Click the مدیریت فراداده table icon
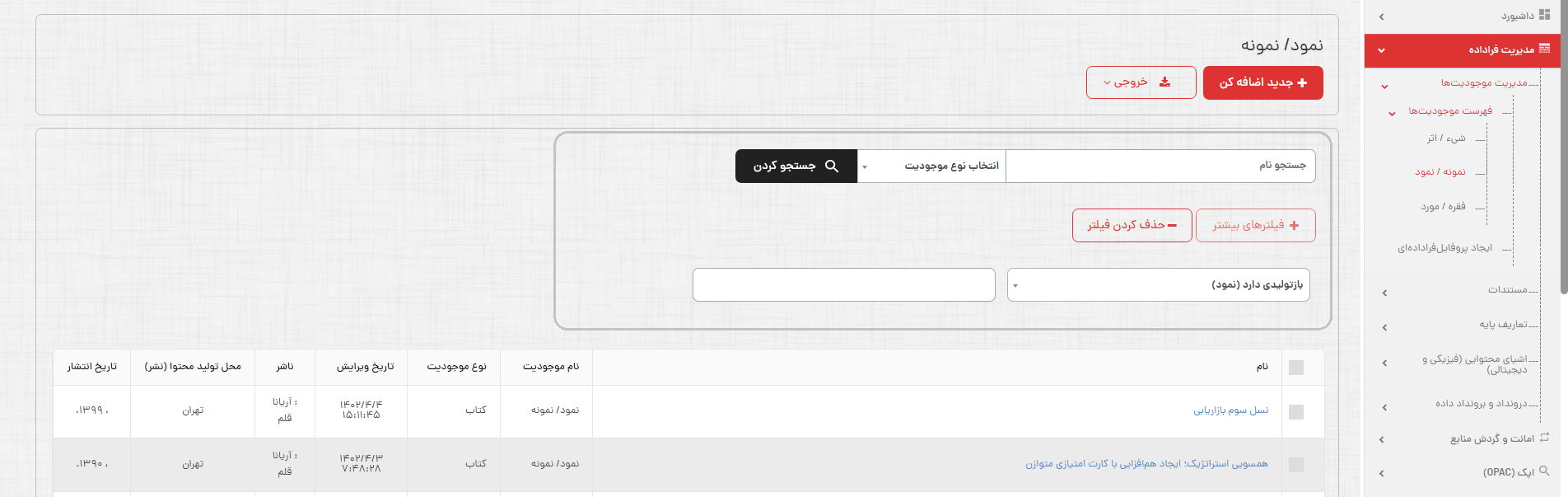Screen dimensions: 1568x497 pos(1544,49)
